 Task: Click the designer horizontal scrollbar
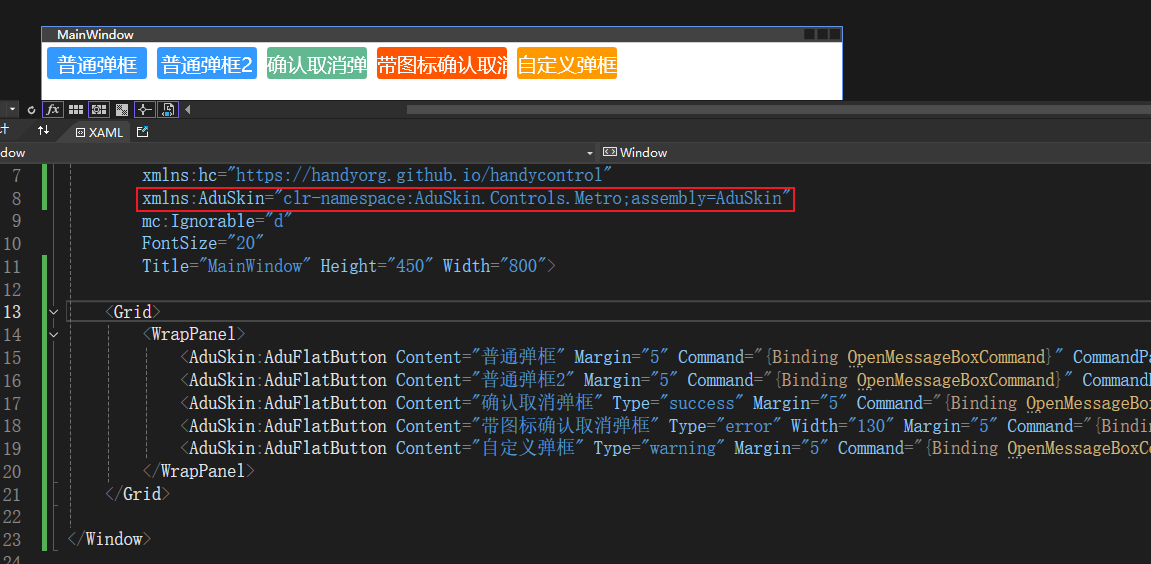click(x=779, y=109)
